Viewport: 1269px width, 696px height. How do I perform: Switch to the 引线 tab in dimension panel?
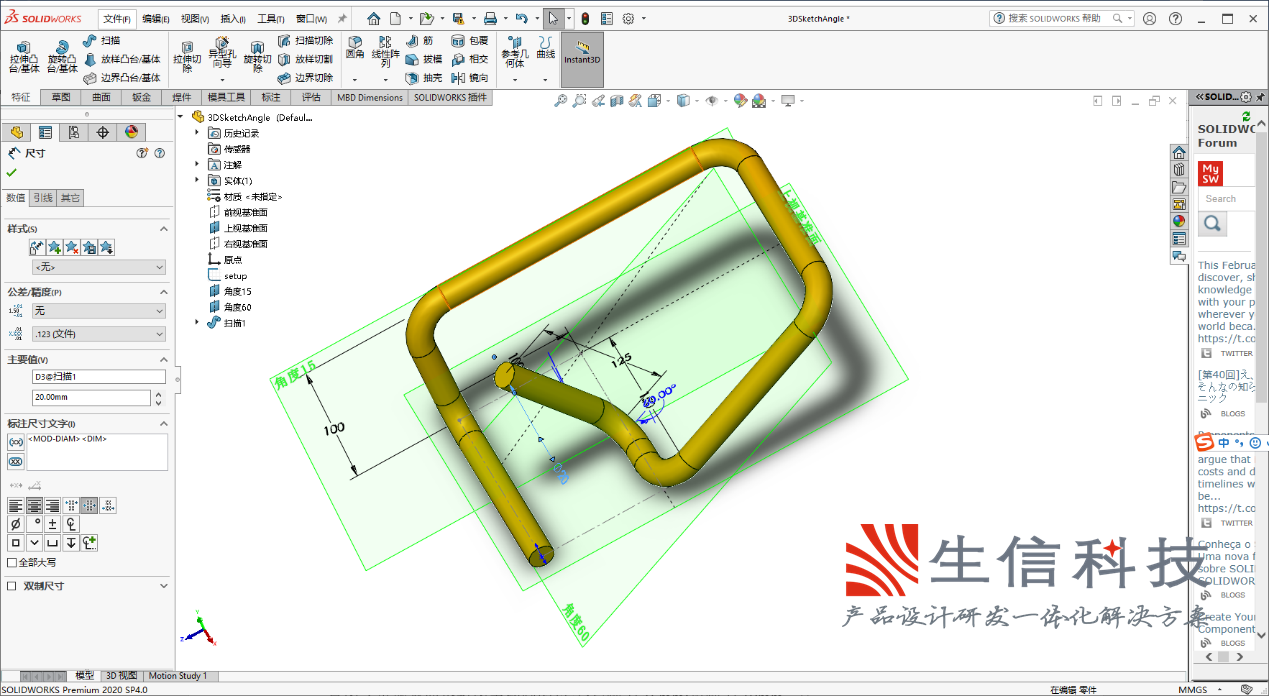43,198
